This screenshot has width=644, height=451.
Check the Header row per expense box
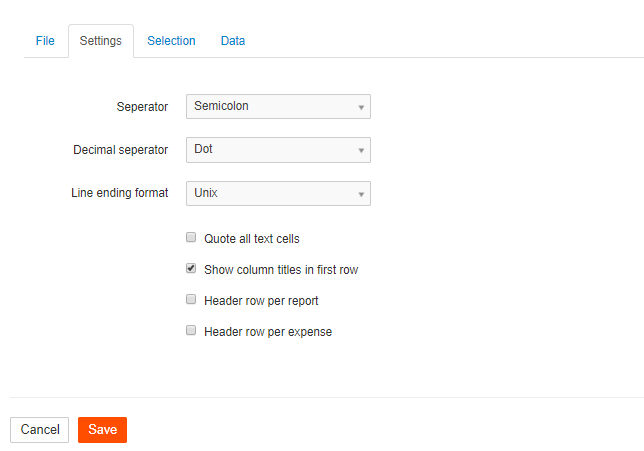(x=191, y=331)
